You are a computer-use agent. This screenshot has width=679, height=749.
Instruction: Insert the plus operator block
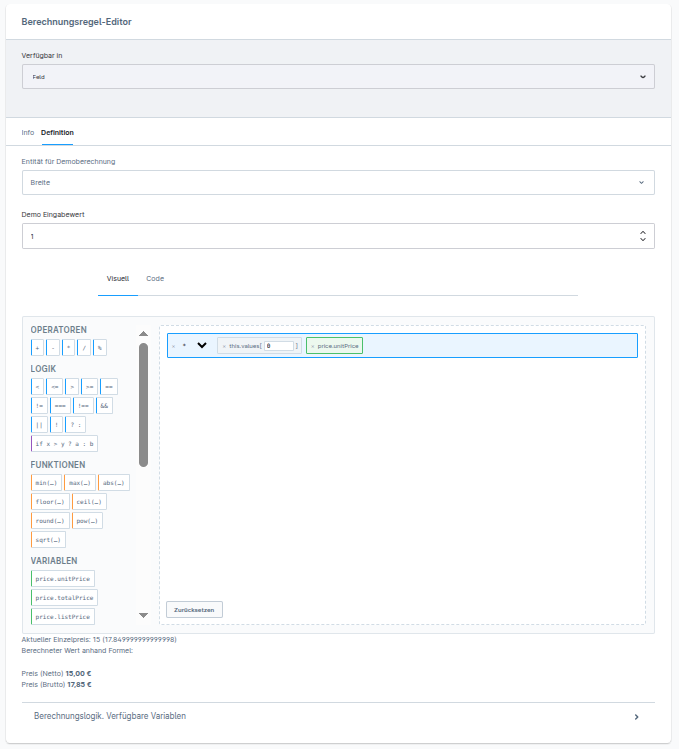pyautogui.click(x=37, y=348)
